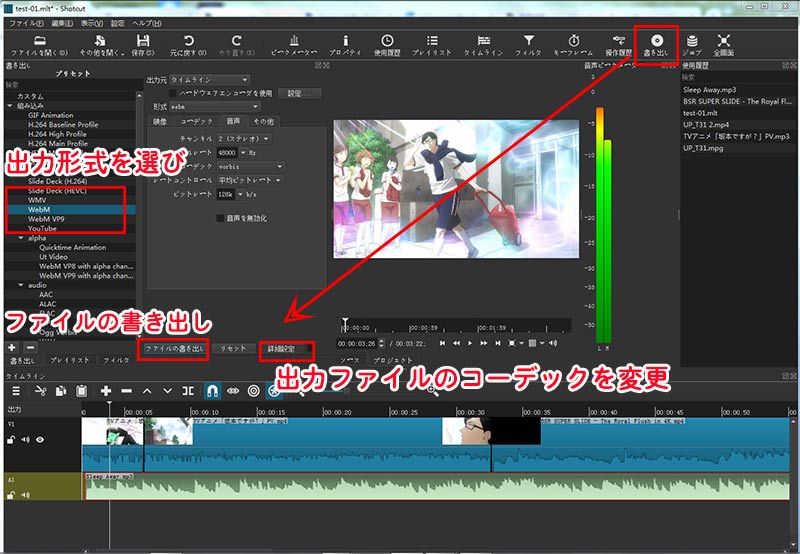Open the Recent (使用履歴) clock icon
The height and width of the screenshot is (554, 800).
pyautogui.click(x=387, y=41)
